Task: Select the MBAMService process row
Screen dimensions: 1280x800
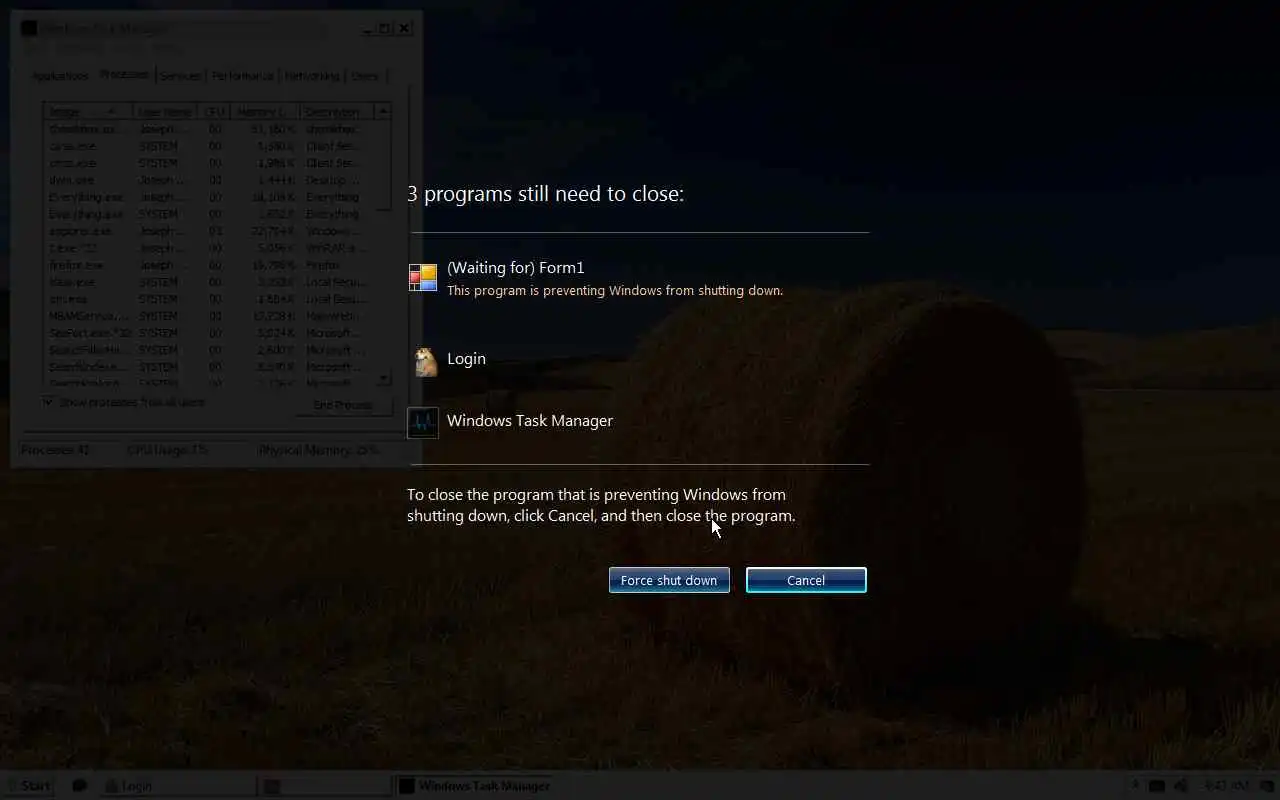Action: 210,316
